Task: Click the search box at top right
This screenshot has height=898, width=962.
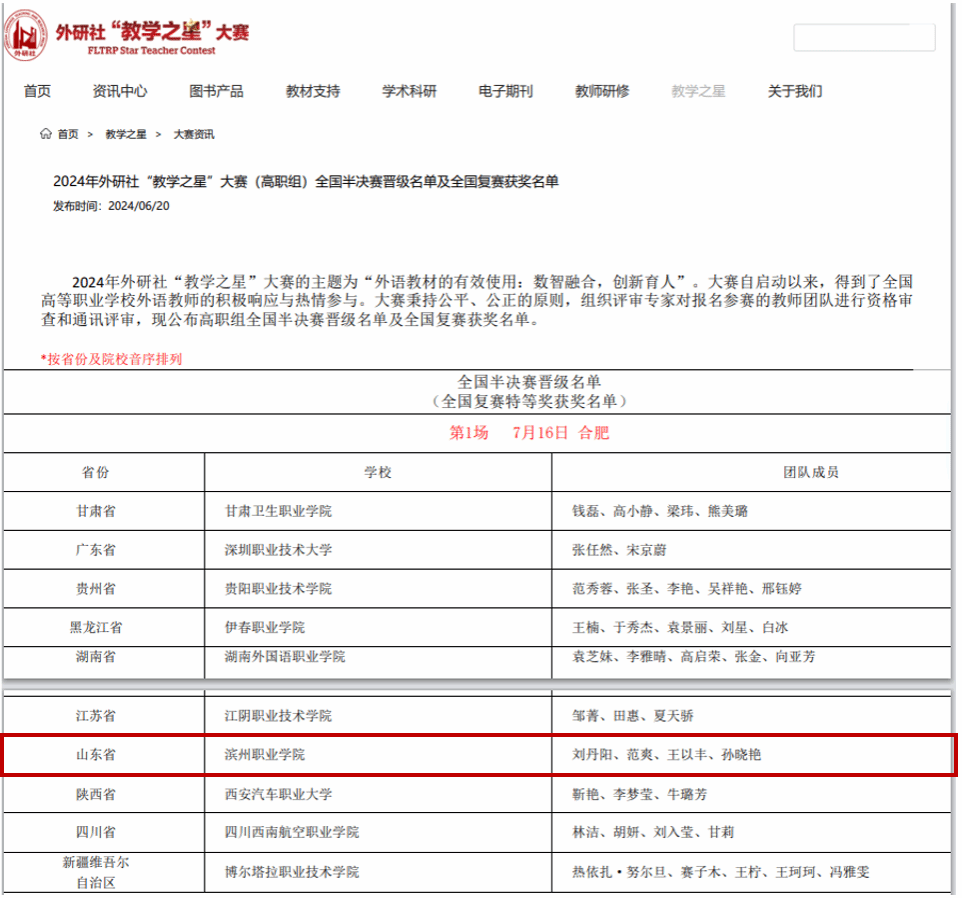Action: 864,38
